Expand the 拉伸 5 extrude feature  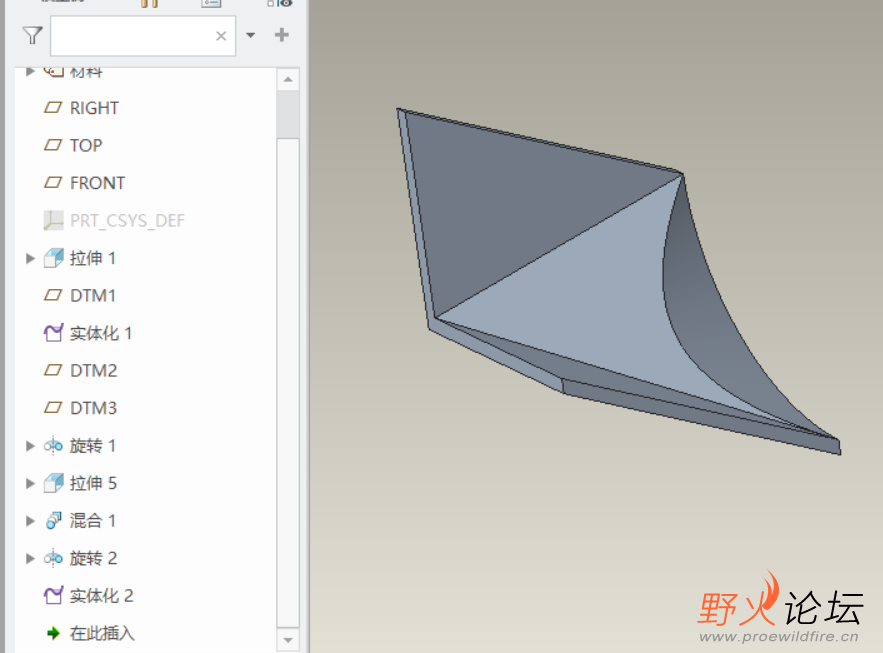click(30, 483)
